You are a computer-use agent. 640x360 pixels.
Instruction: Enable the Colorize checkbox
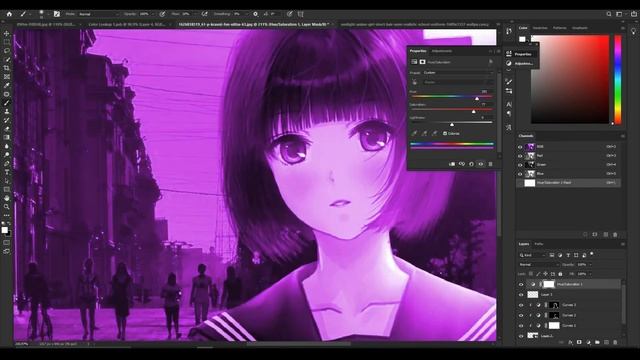(x=445, y=133)
